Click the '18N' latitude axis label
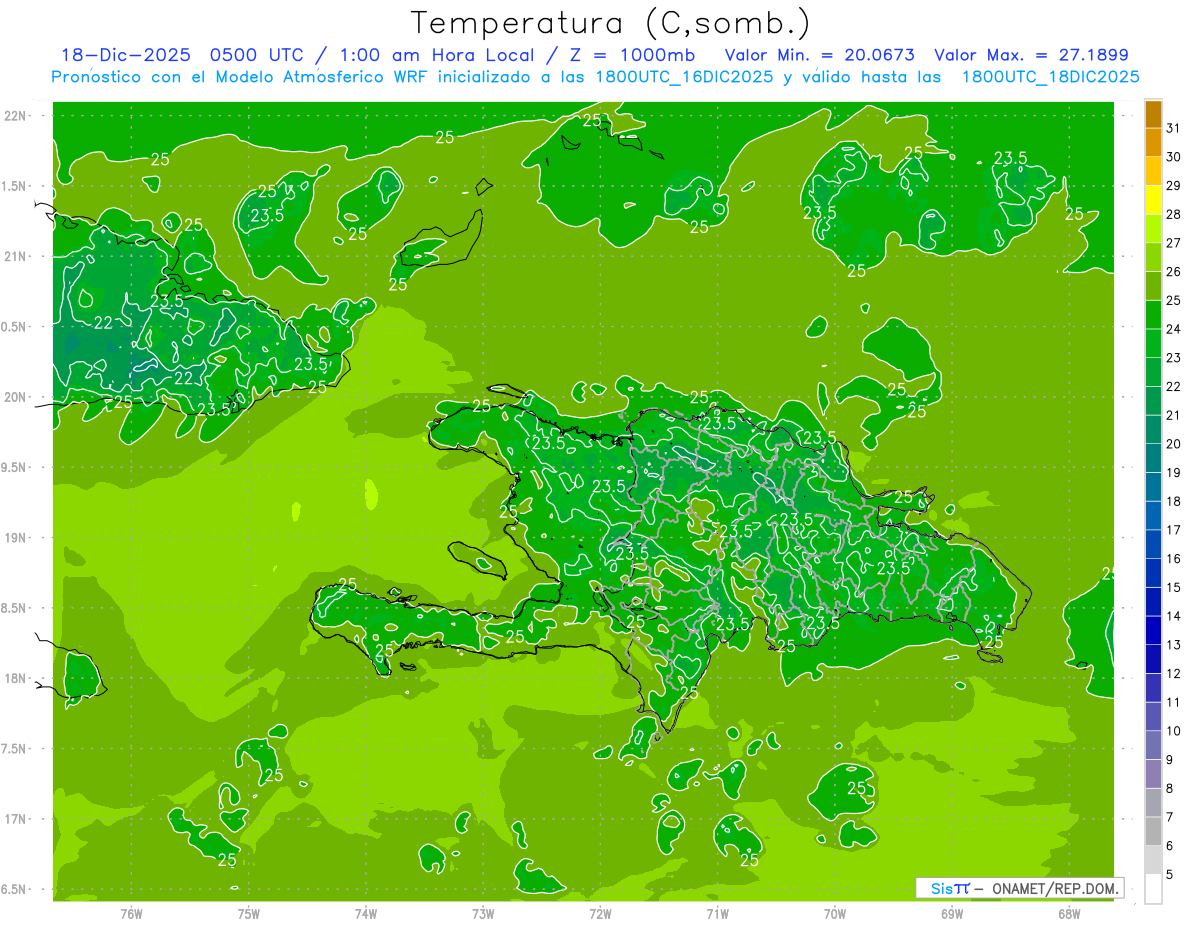This screenshot has height=927, width=1200. pyautogui.click(x=16, y=679)
